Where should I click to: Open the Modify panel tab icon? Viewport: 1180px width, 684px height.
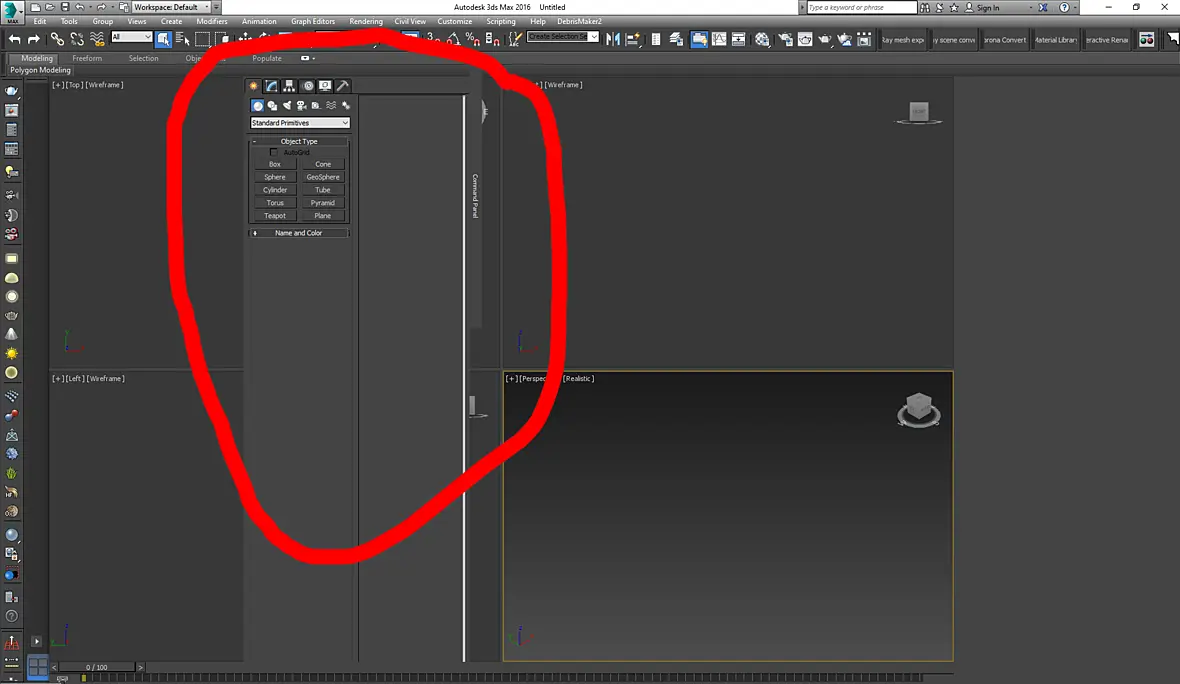tap(272, 86)
